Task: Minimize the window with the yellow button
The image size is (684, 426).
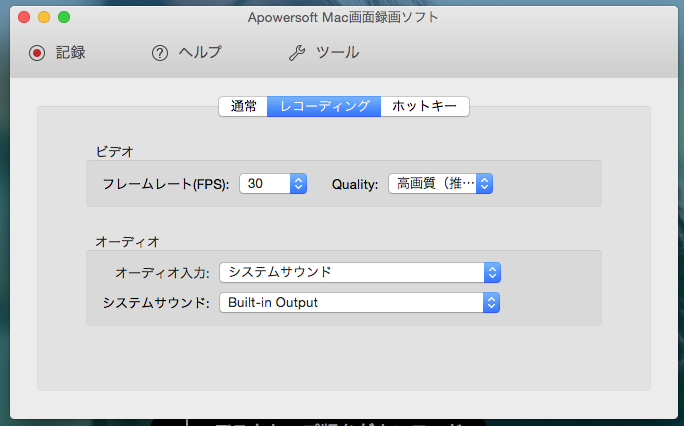Action: point(44,17)
